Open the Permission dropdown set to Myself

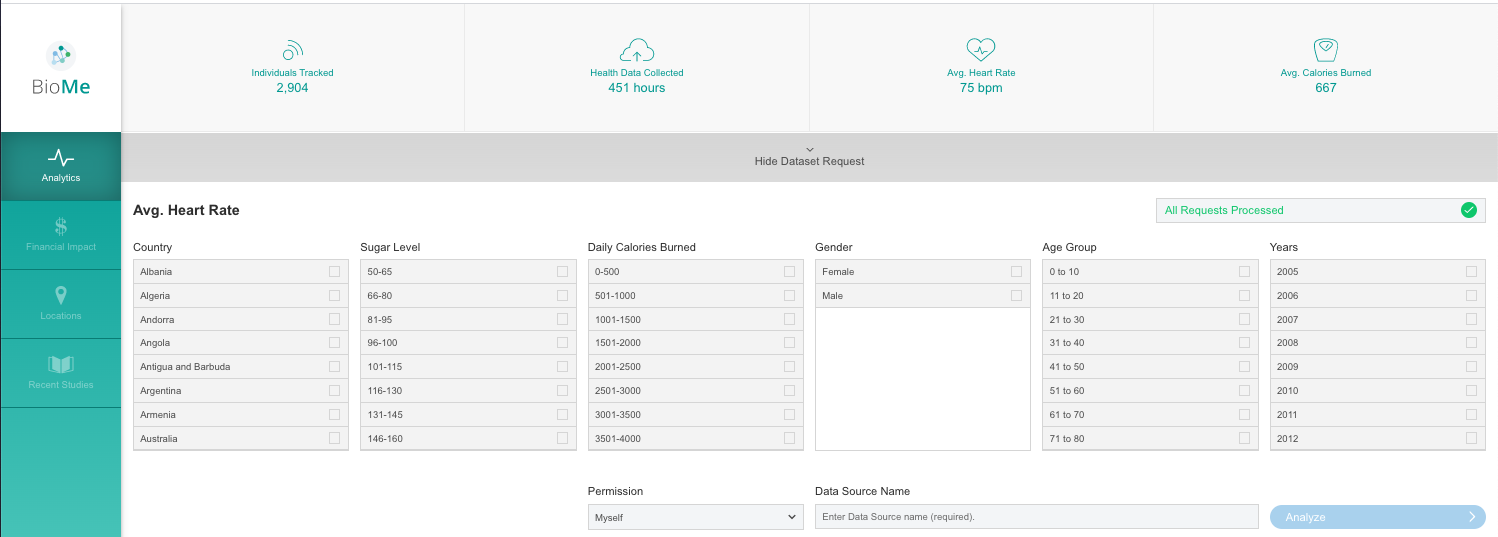[695, 517]
